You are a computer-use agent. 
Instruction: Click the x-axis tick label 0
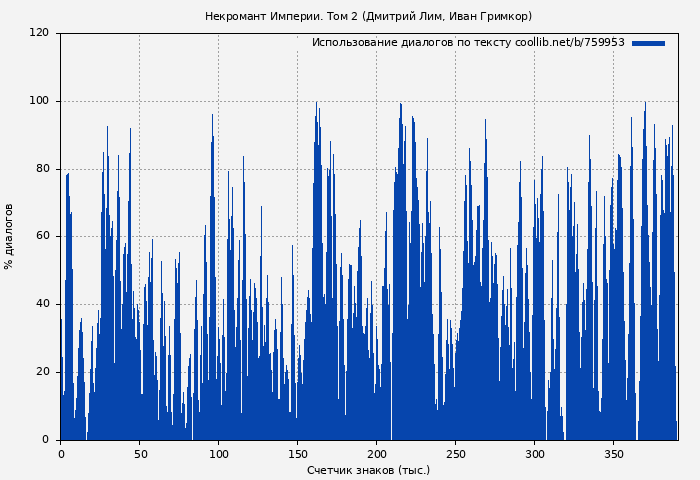pos(61,454)
